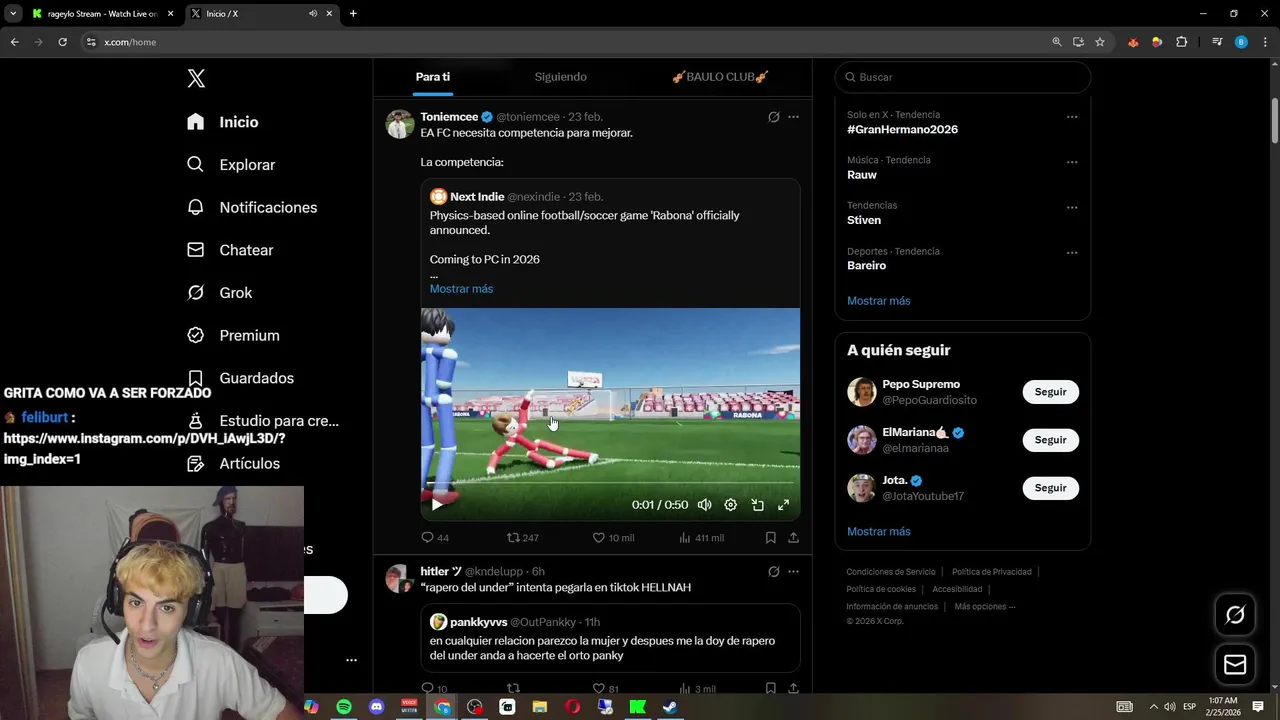This screenshot has height=720, width=1280.
Task: Open Chatear messages
Action: point(230,250)
